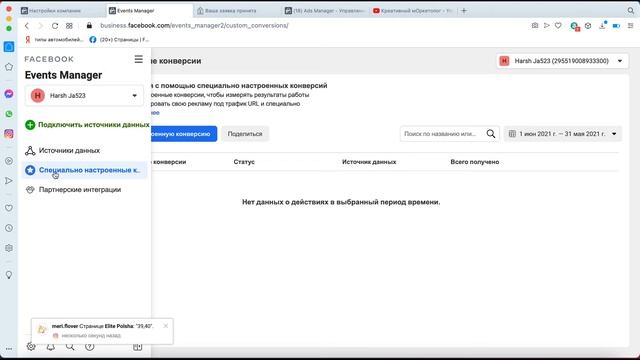Reload the current page
Image resolution: width=640 pixels, height=360 pixels.
point(55,26)
